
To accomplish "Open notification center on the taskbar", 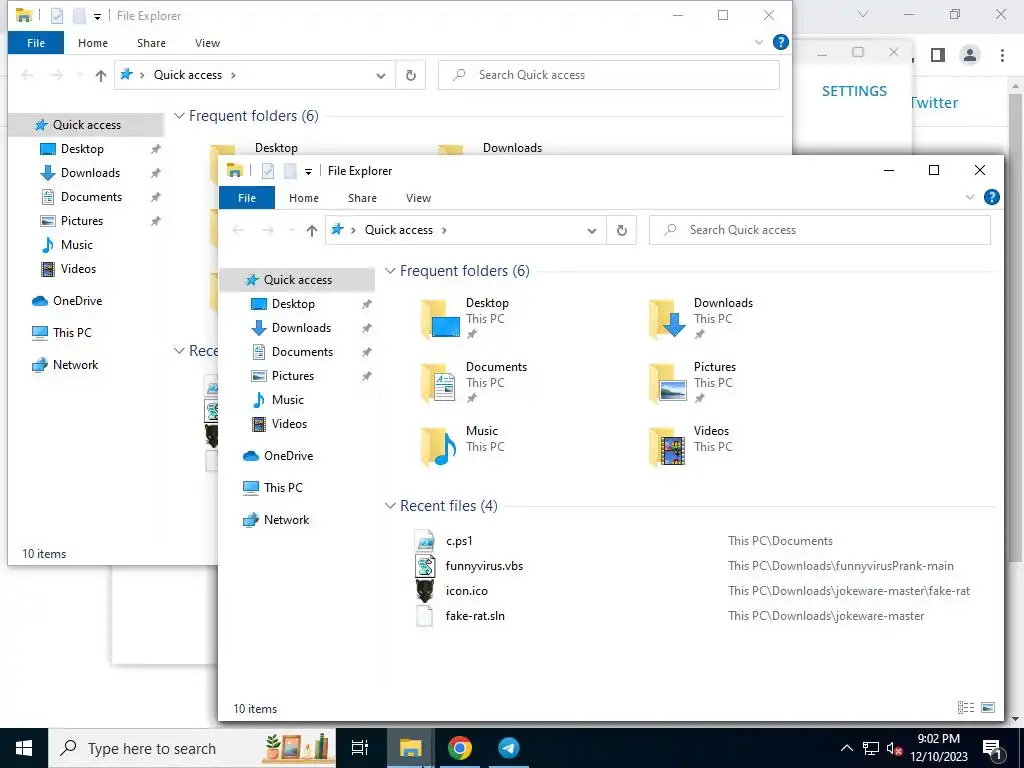I will click(x=993, y=748).
